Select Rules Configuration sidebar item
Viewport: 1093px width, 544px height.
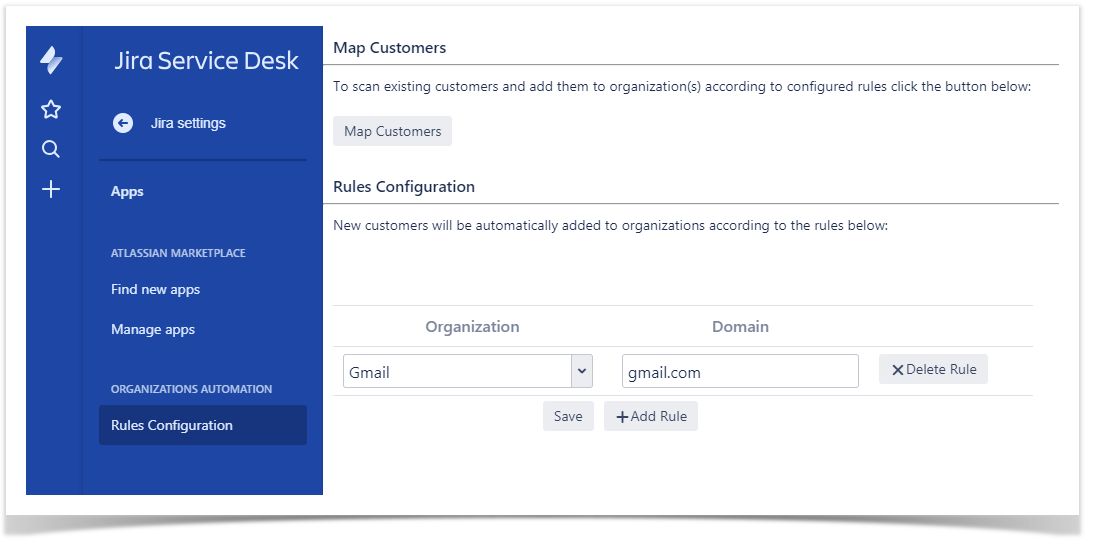coord(172,425)
